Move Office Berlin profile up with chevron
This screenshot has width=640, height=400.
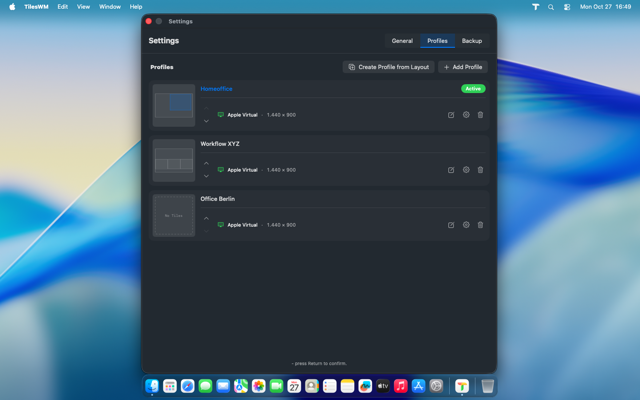(x=207, y=218)
